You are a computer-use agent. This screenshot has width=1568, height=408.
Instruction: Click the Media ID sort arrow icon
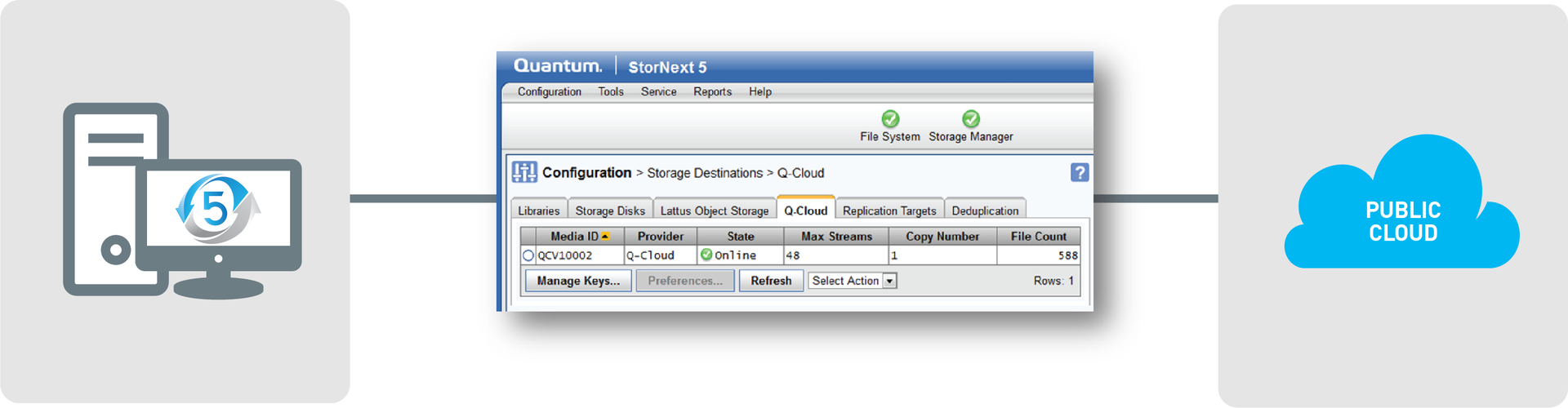click(x=605, y=236)
